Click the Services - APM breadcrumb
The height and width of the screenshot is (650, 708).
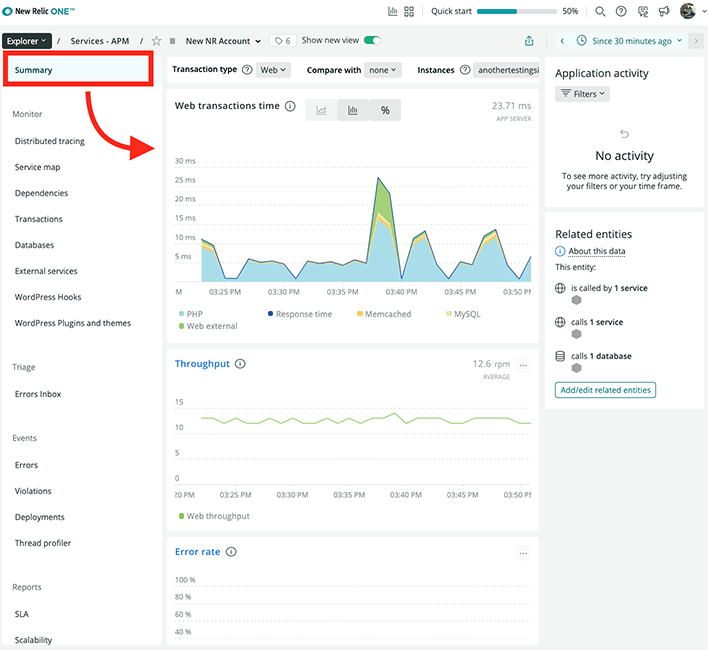[100, 41]
